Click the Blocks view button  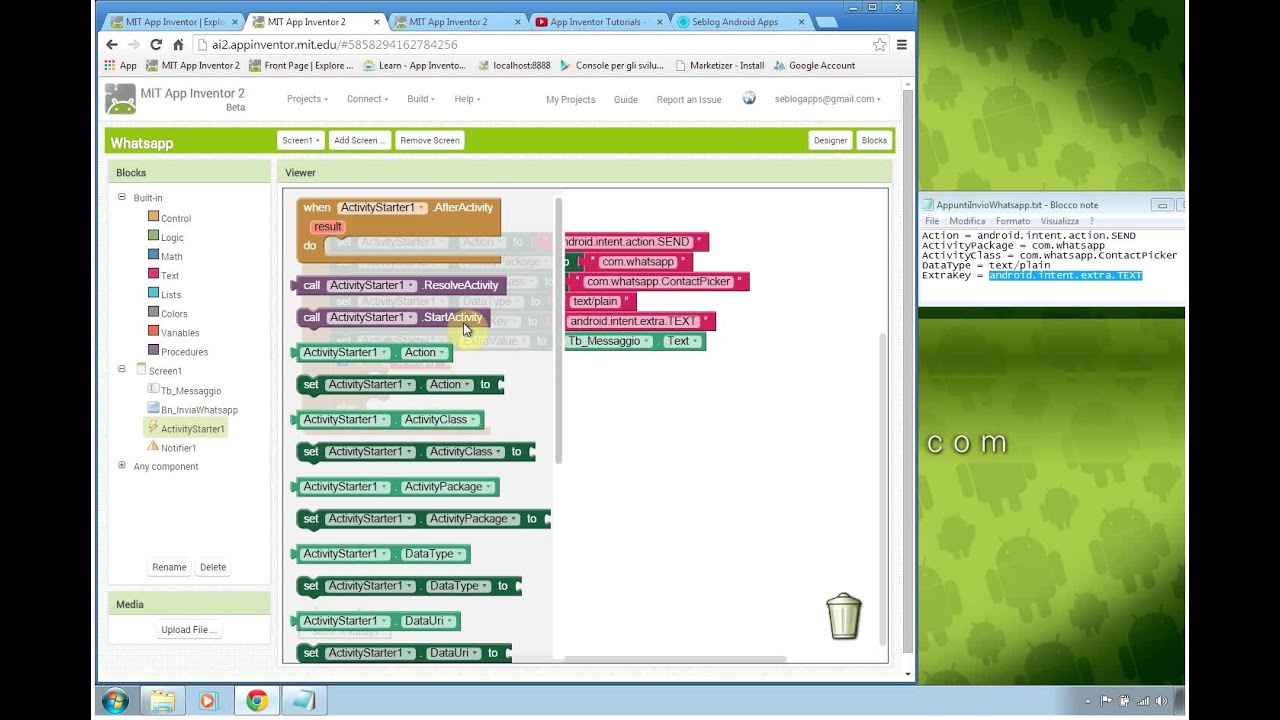[874, 140]
